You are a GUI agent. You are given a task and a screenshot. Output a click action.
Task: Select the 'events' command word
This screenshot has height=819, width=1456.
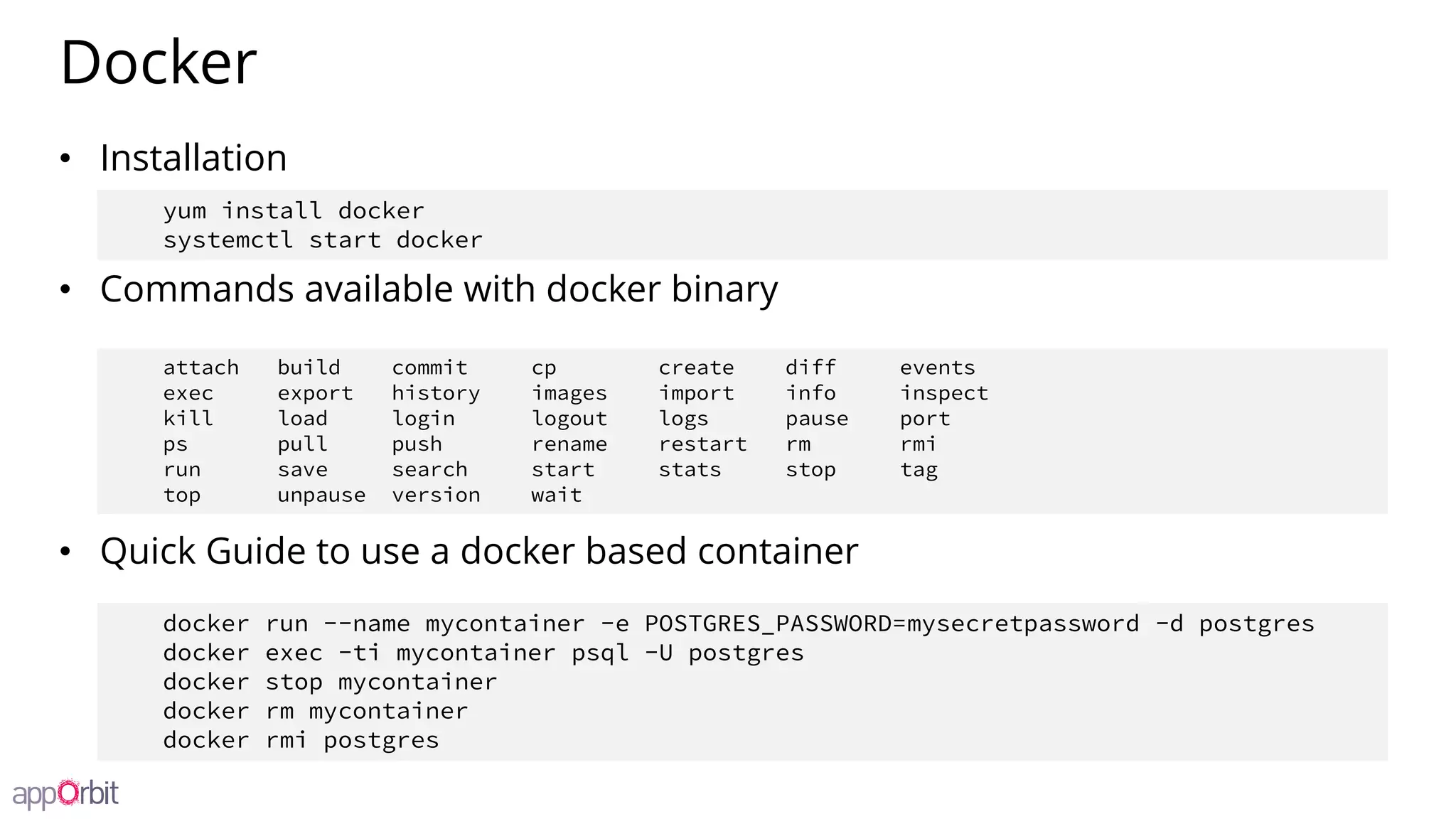937,368
